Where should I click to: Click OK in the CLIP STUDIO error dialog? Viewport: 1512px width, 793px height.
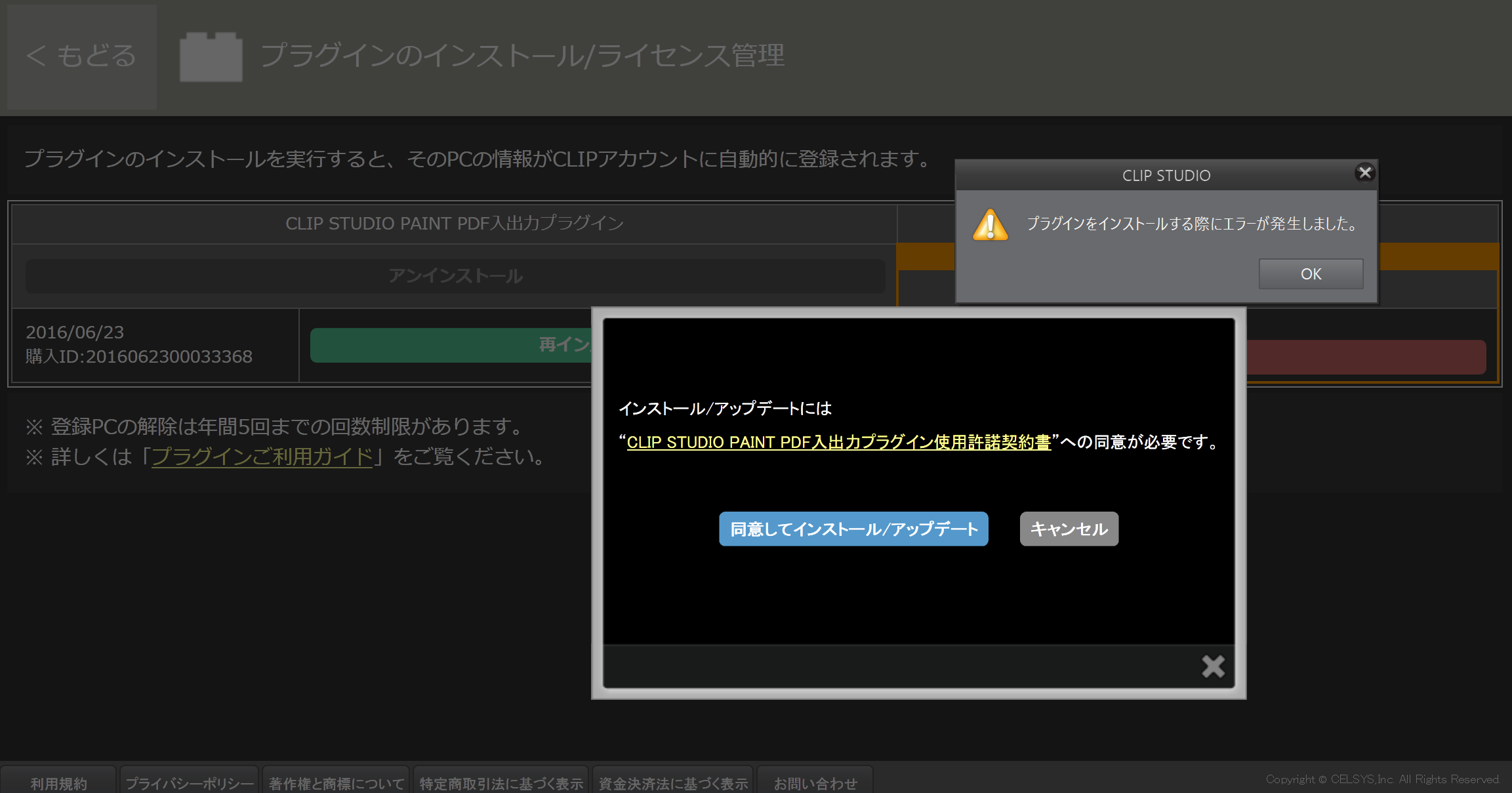click(x=1310, y=274)
